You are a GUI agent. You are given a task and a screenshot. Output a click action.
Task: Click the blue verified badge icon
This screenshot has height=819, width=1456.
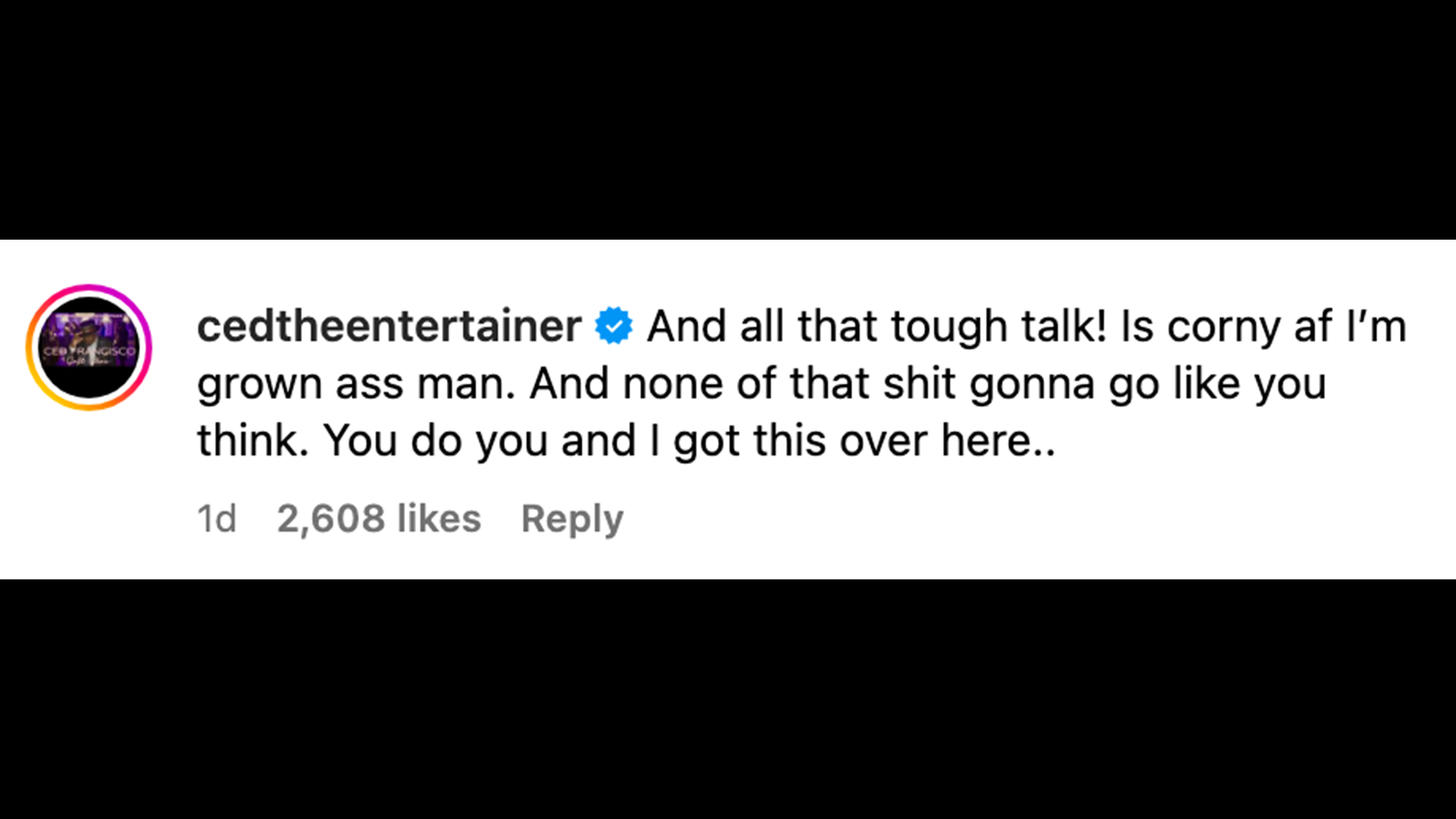point(613,326)
